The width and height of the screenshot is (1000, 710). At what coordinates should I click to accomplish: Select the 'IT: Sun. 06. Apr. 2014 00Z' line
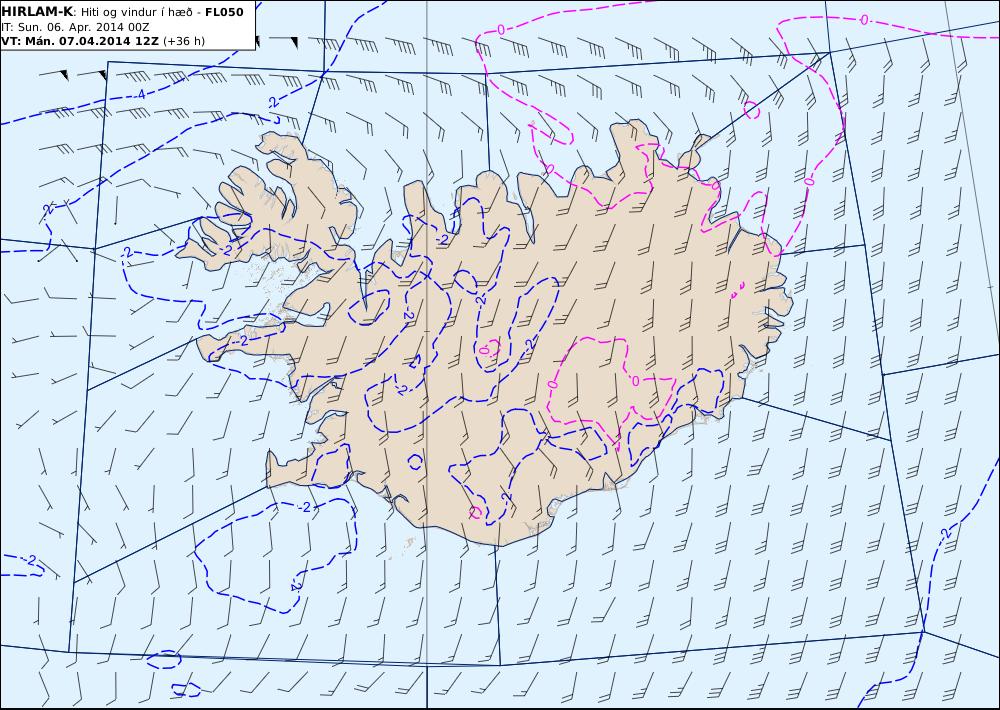(x=75, y=27)
